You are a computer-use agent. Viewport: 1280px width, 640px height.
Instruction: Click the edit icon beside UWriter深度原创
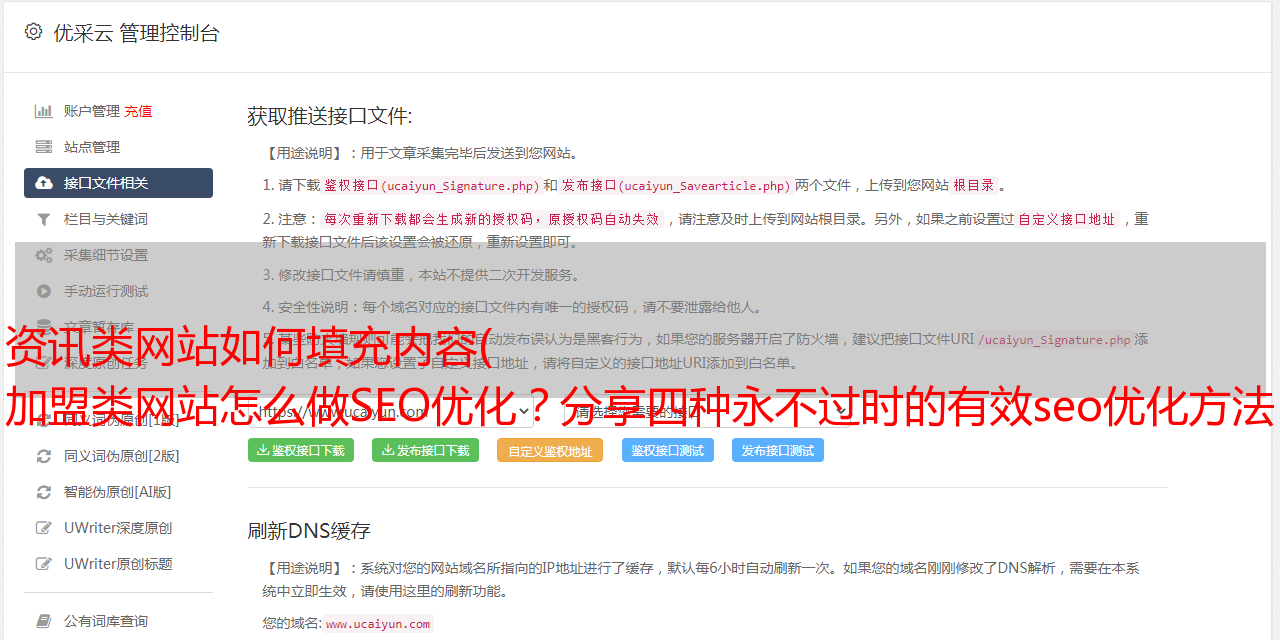click(x=44, y=528)
